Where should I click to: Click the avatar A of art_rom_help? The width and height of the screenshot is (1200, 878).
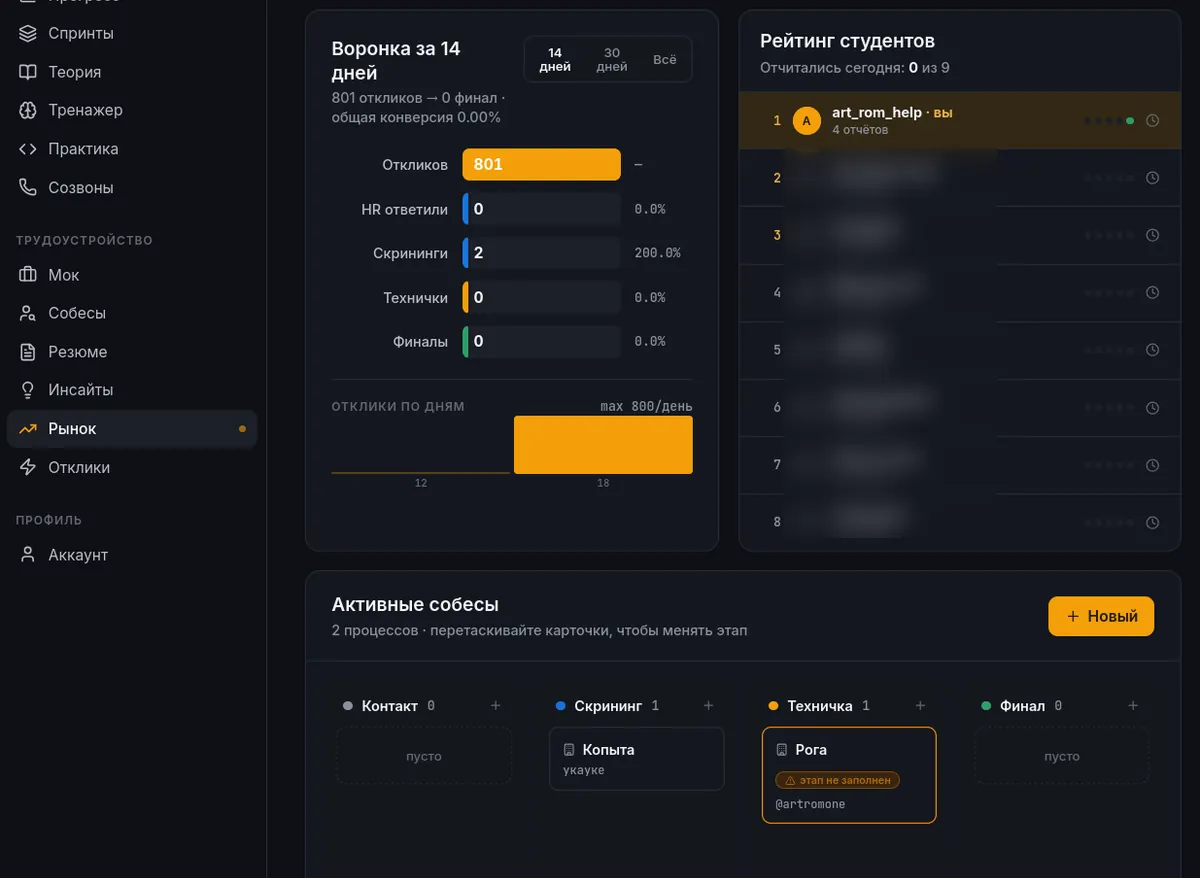(x=807, y=121)
